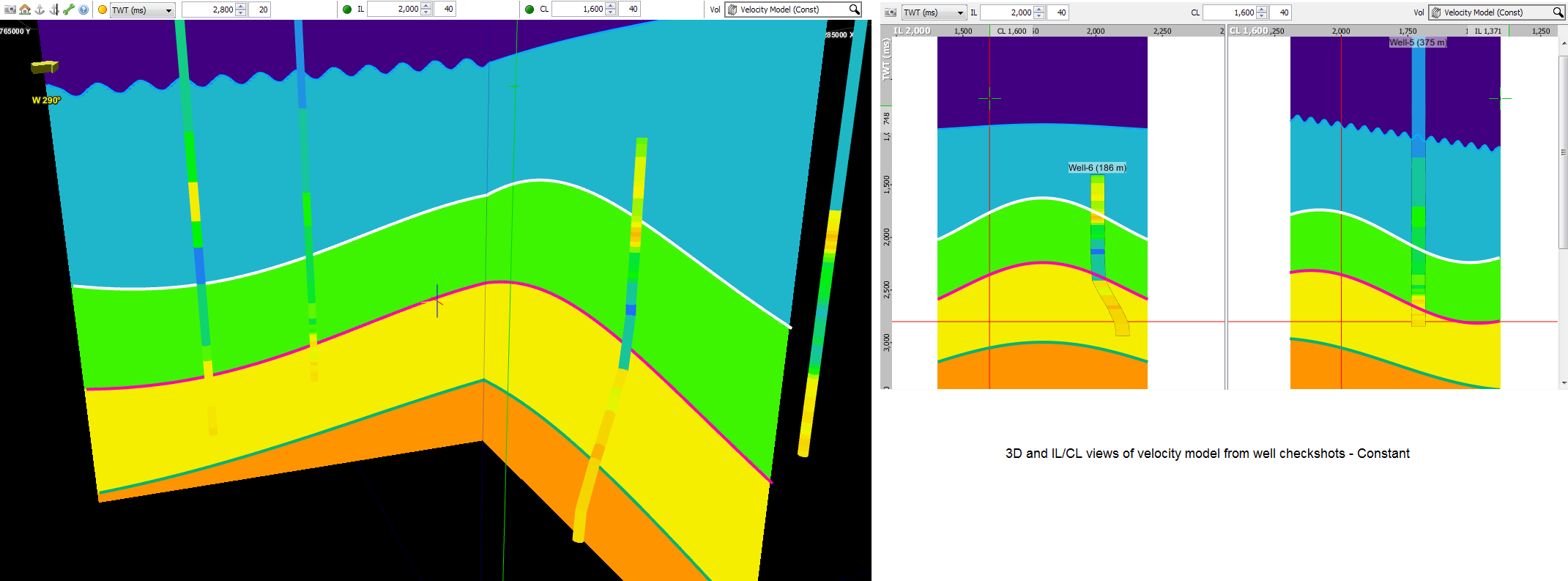Click the Well-6 (186 m) label
The width and height of the screenshot is (1568, 581).
coord(1097,168)
